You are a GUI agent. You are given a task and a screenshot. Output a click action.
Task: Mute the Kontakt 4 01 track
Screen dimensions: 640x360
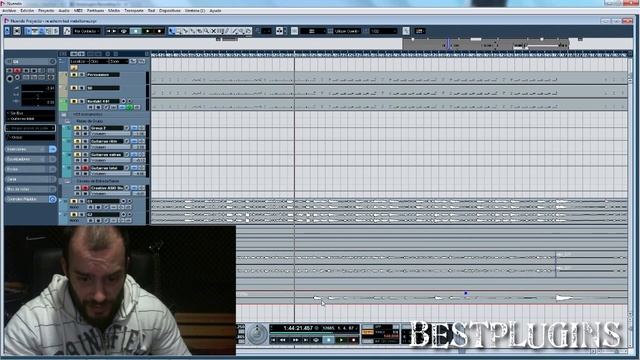[x=74, y=101]
